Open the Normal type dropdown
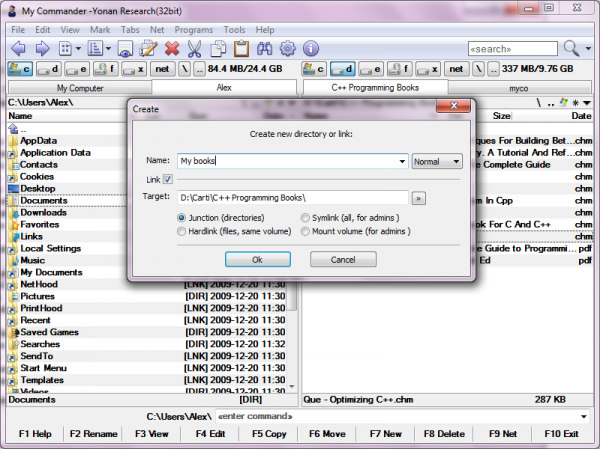This screenshot has height=449, width=600. click(x=436, y=161)
